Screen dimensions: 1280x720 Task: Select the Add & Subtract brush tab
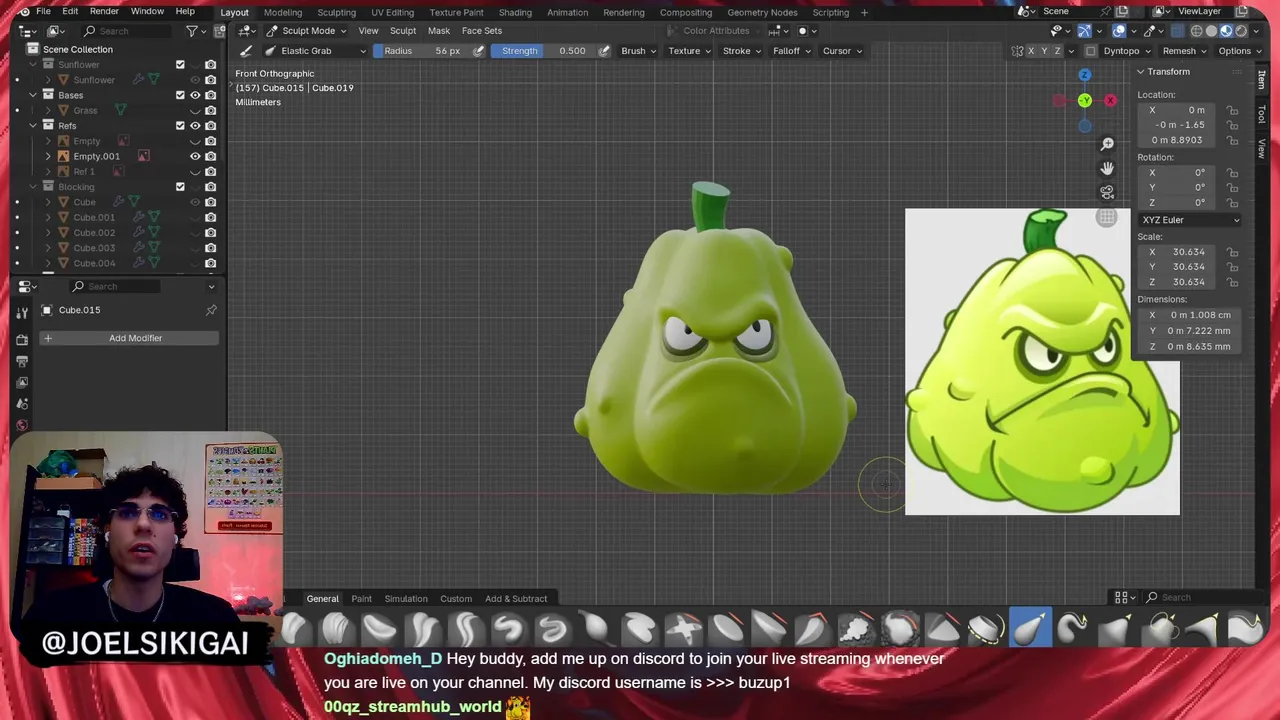point(516,599)
